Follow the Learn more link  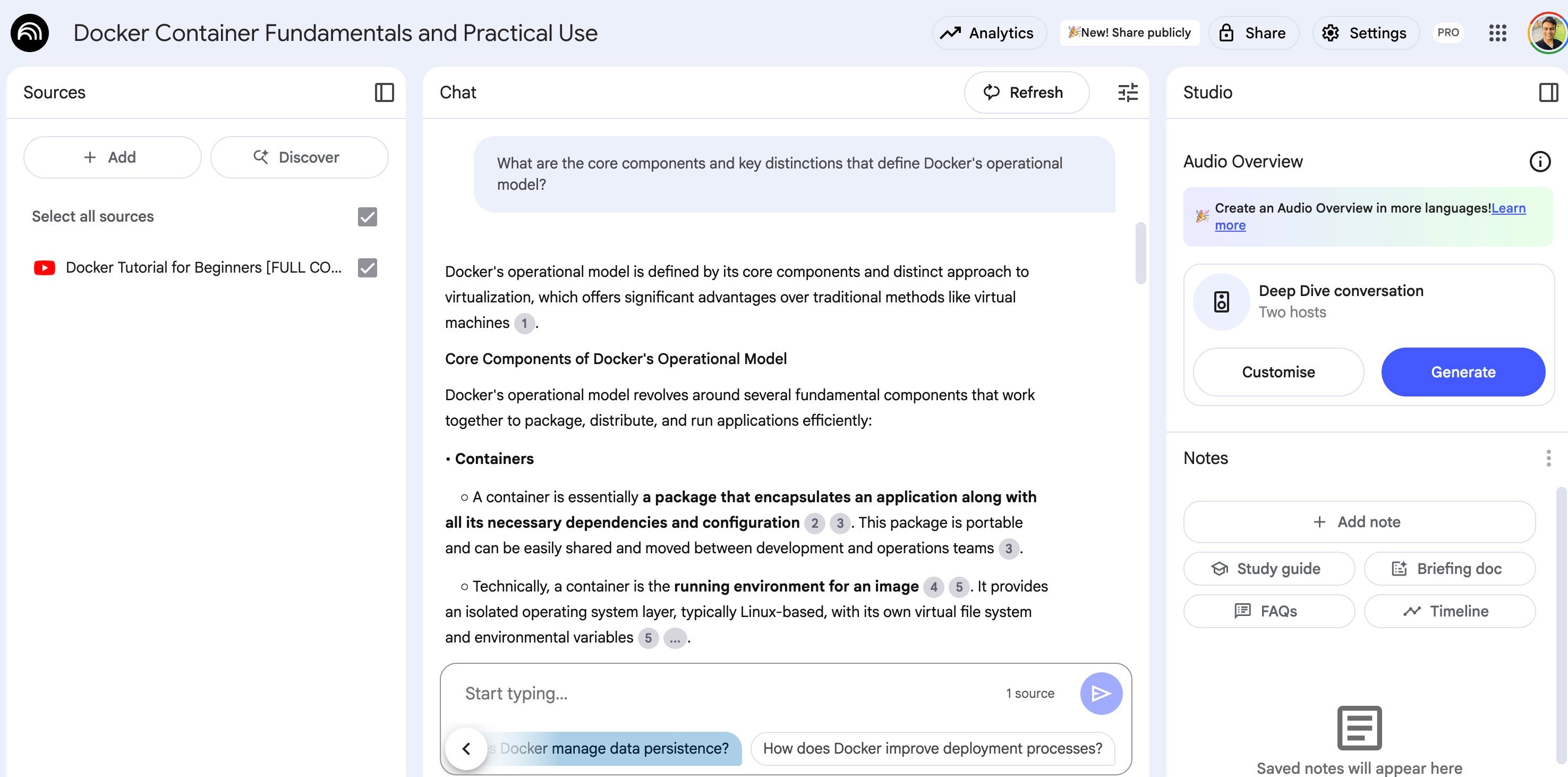coord(1509,208)
